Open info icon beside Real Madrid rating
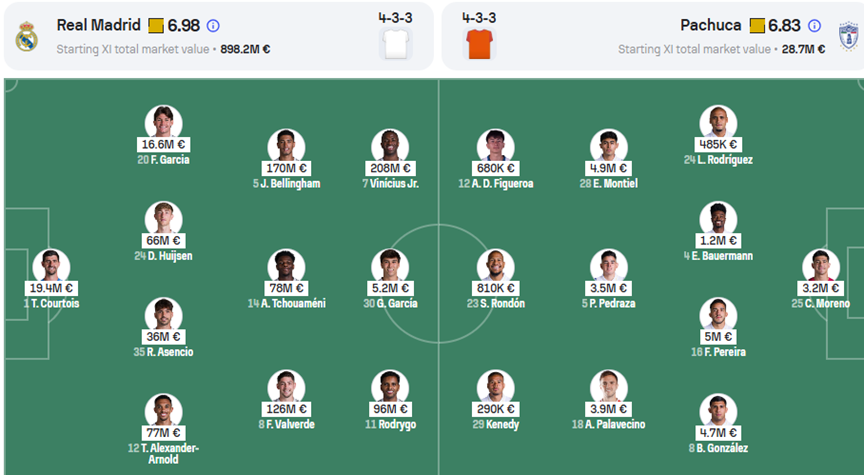Viewport: 864px width, 475px height. (213, 25)
